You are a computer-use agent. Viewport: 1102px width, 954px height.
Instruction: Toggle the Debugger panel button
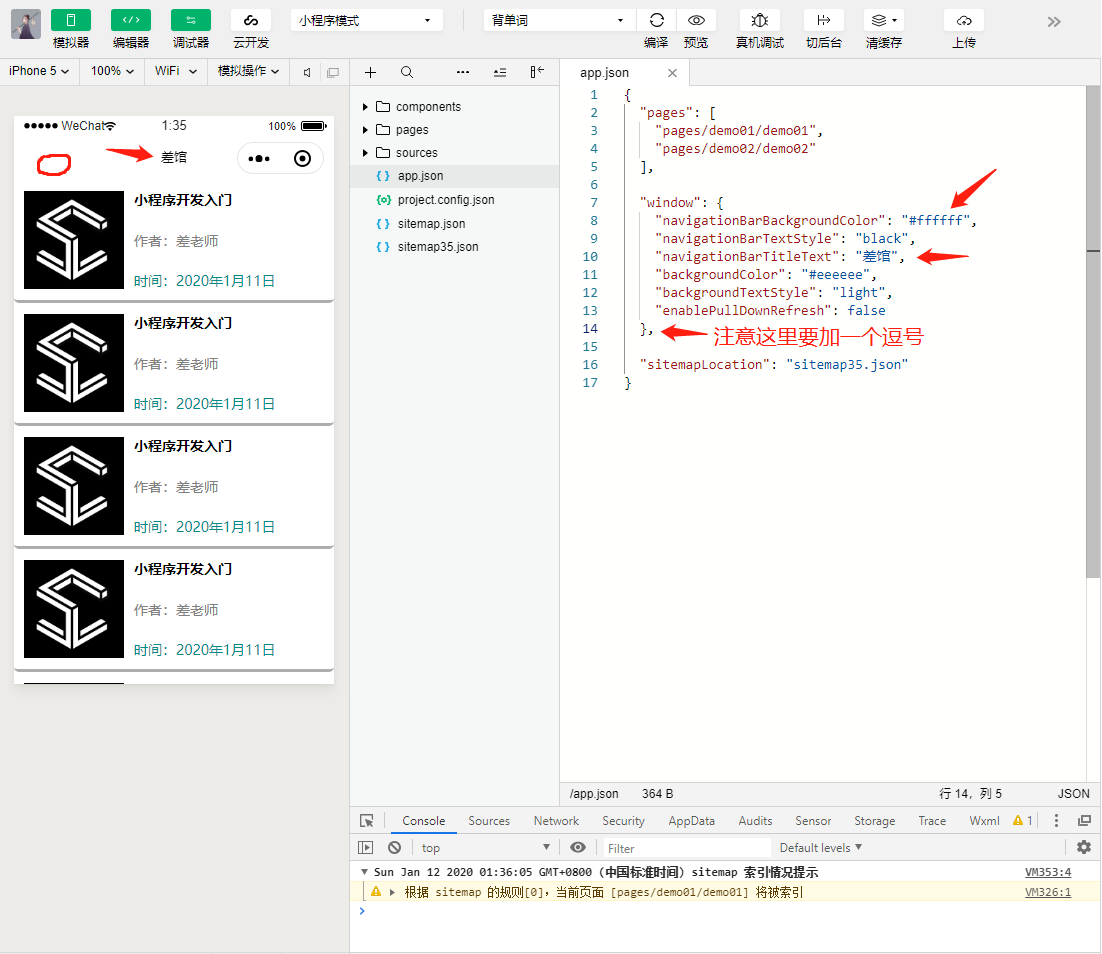point(191,20)
